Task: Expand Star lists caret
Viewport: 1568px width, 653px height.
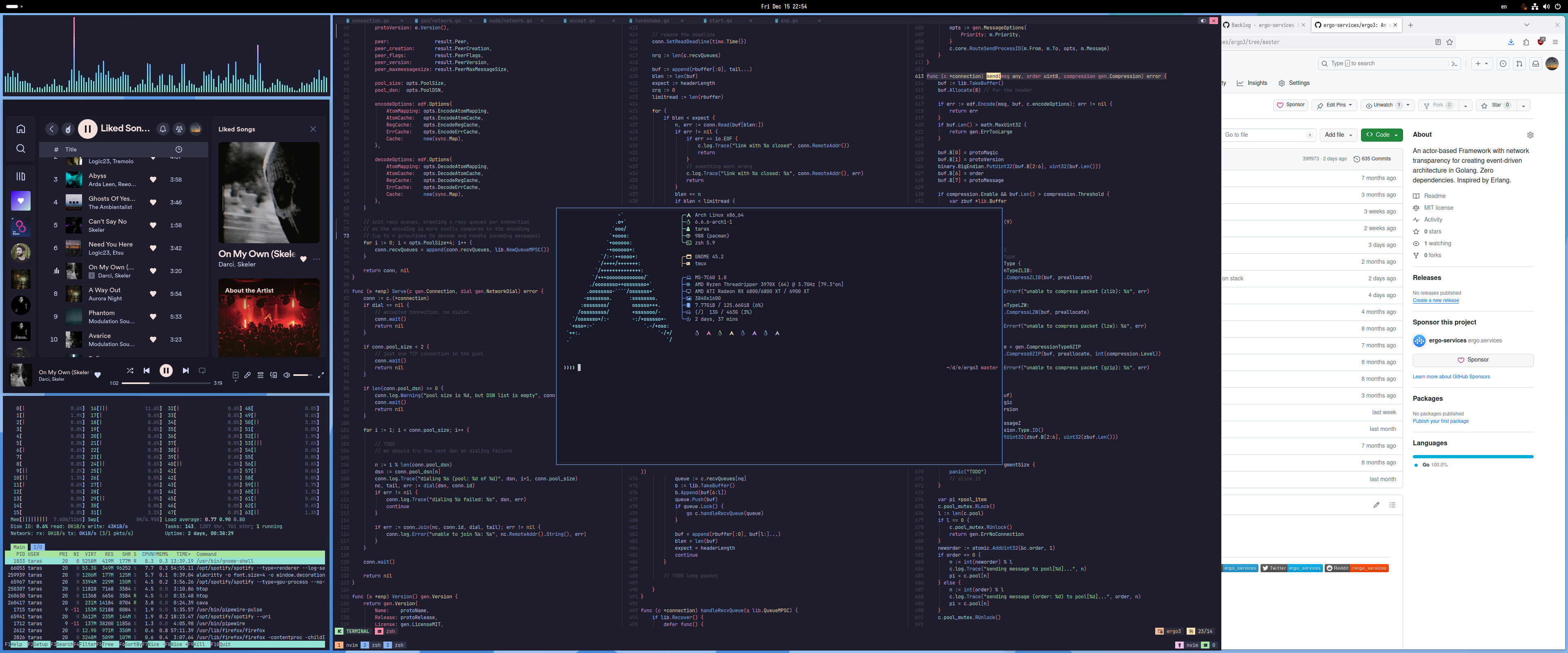Action: (x=1523, y=105)
